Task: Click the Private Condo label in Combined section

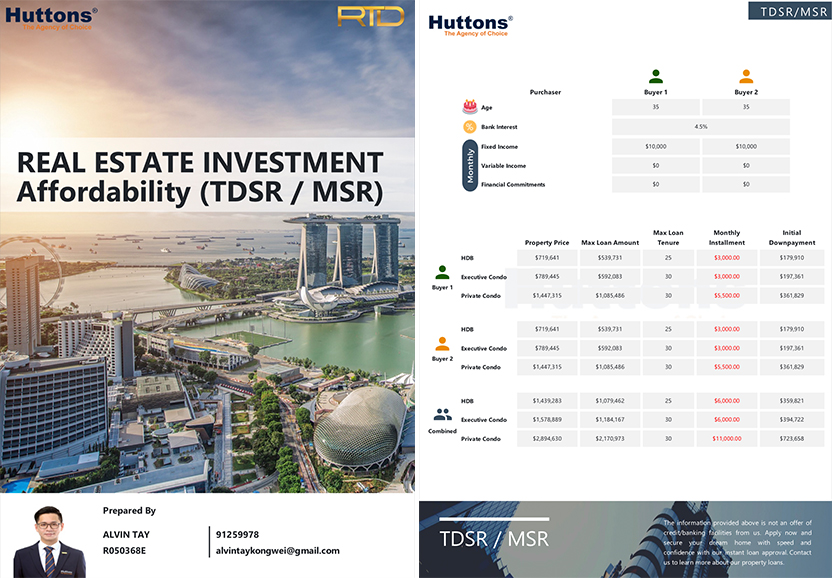Action: coord(481,439)
